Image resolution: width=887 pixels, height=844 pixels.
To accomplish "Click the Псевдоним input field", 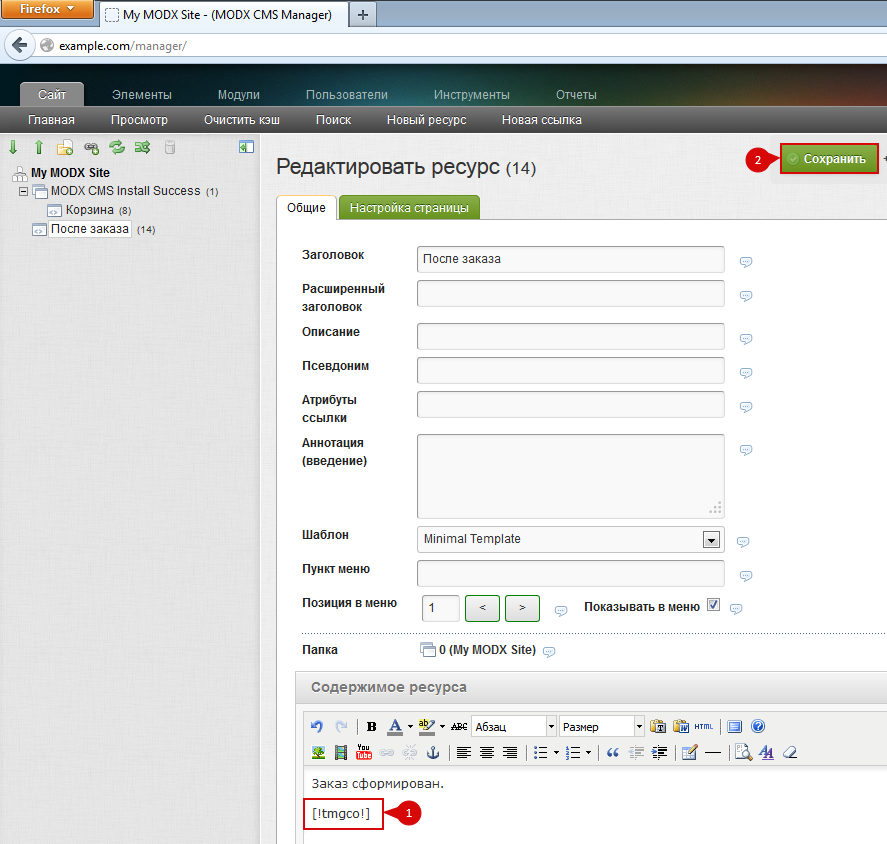I will (570, 371).
